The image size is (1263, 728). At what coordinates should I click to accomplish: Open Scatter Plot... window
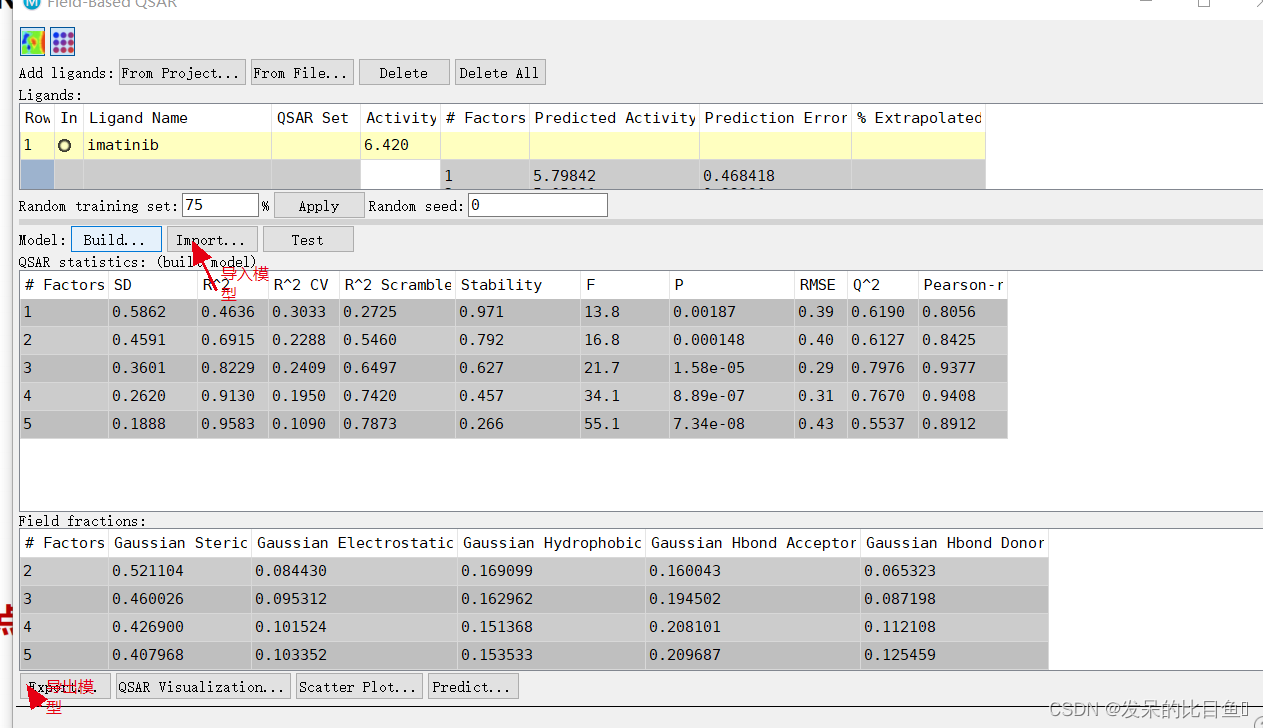click(359, 687)
